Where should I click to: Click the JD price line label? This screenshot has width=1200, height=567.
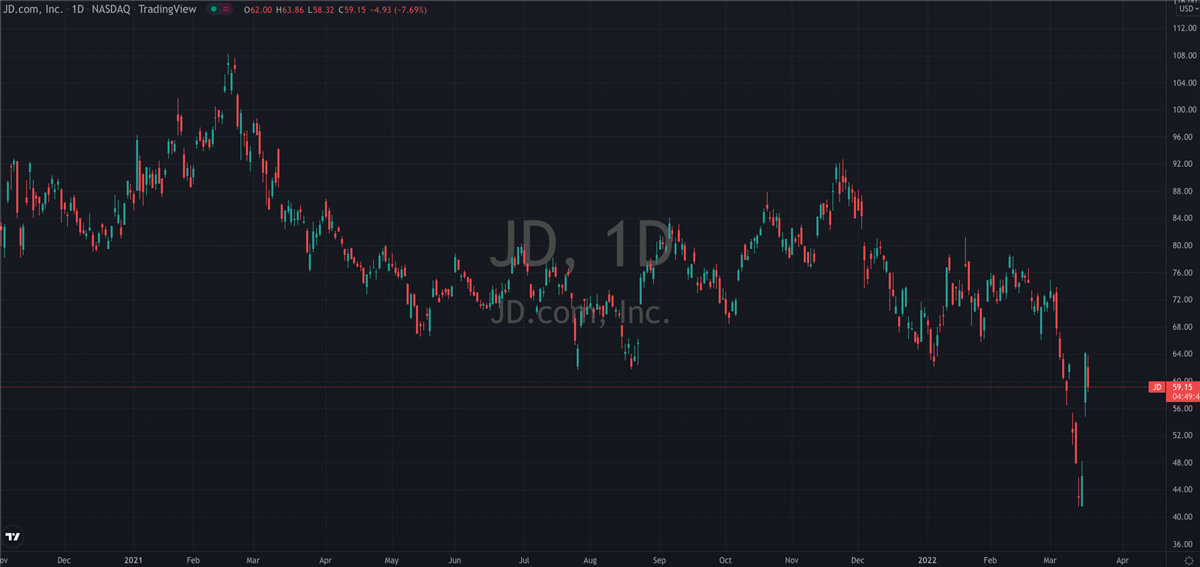(x=1156, y=387)
